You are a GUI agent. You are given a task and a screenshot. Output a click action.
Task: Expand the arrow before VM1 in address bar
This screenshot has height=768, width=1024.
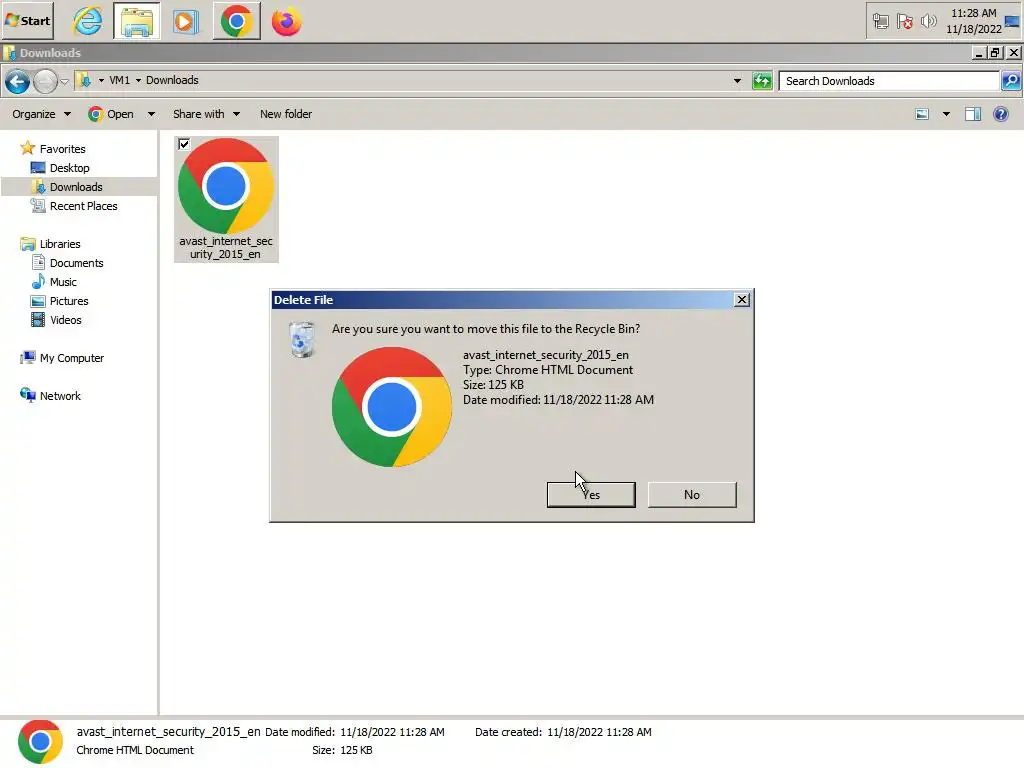click(x=101, y=80)
